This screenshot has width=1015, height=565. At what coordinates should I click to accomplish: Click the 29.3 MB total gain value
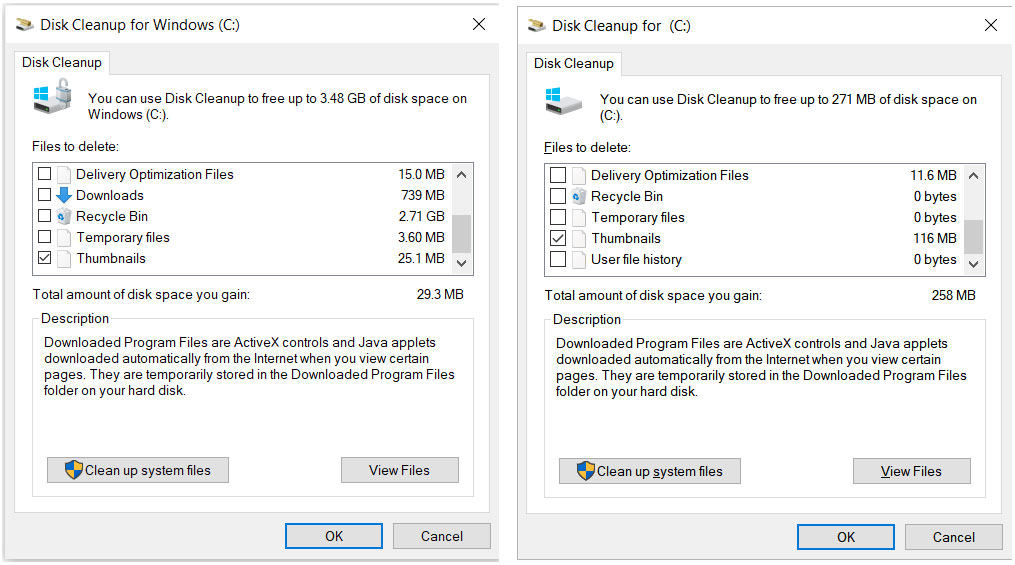tap(440, 294)
